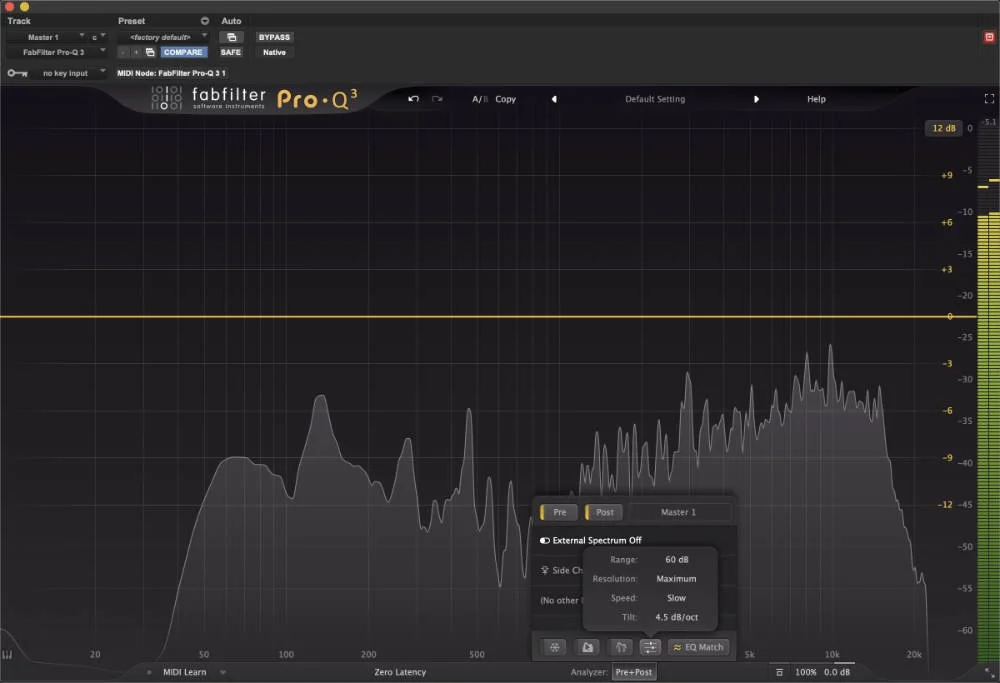
Task: Click the redo arrow in Pro-Q header
Action: 437,99
